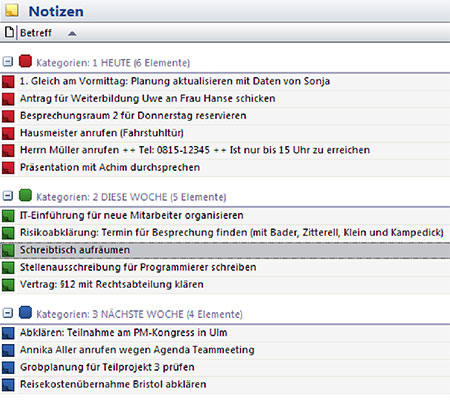Viewport: 450px width, 405px height.
Task: Click blue note icon for Reisekostenübernahme Bristol
Action: (x=8, y=385)
